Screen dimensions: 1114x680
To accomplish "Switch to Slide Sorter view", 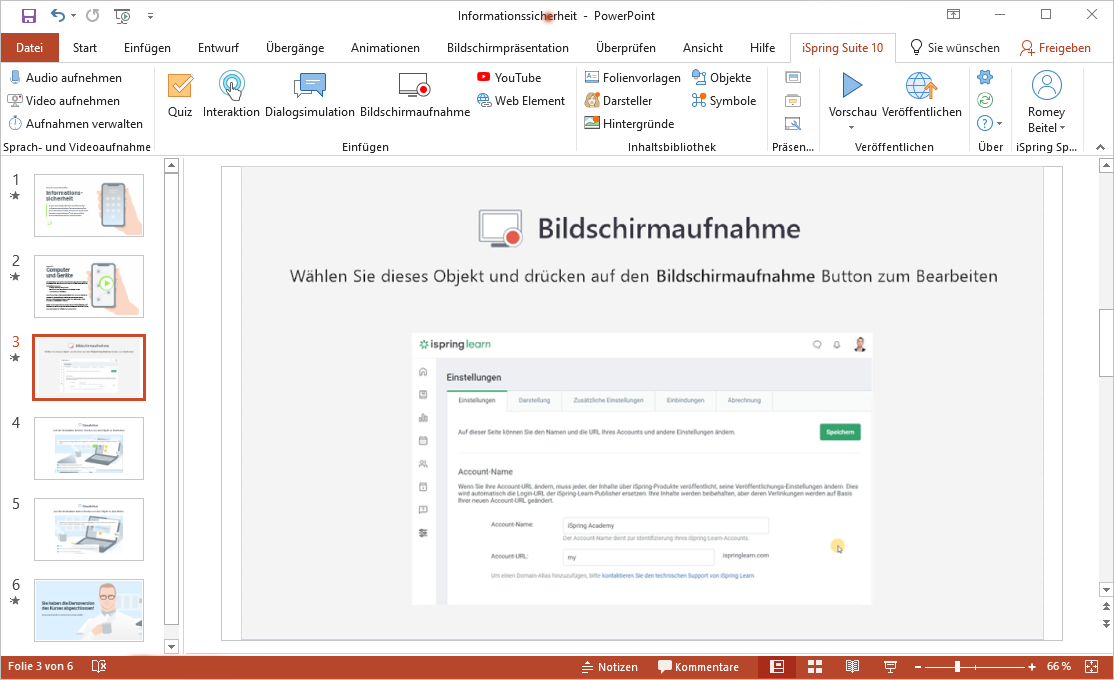I will point(815,666).
